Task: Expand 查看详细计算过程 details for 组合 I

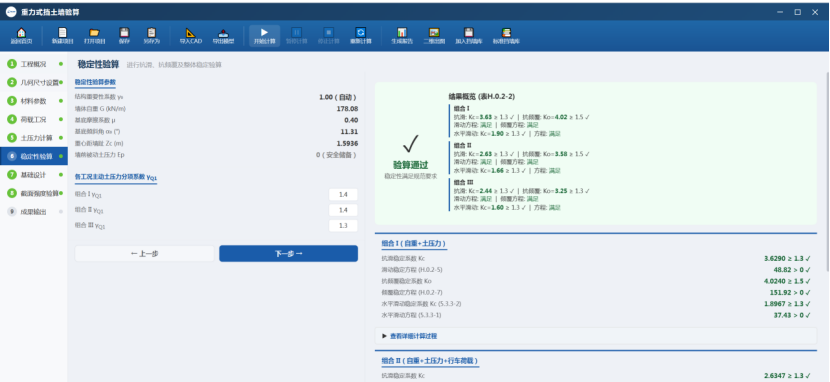Action: (596, 336)
